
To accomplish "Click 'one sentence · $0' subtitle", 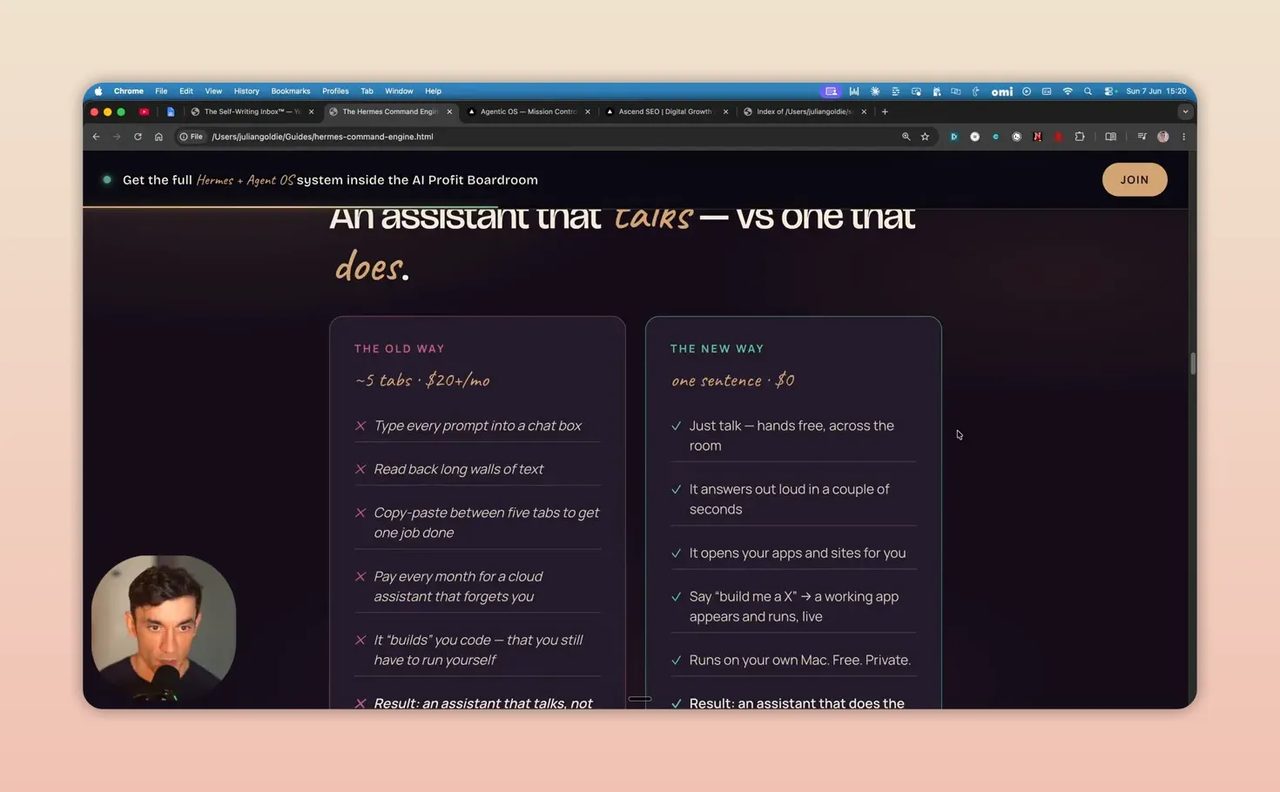I will pyautogui.click(x=733, y=380).
